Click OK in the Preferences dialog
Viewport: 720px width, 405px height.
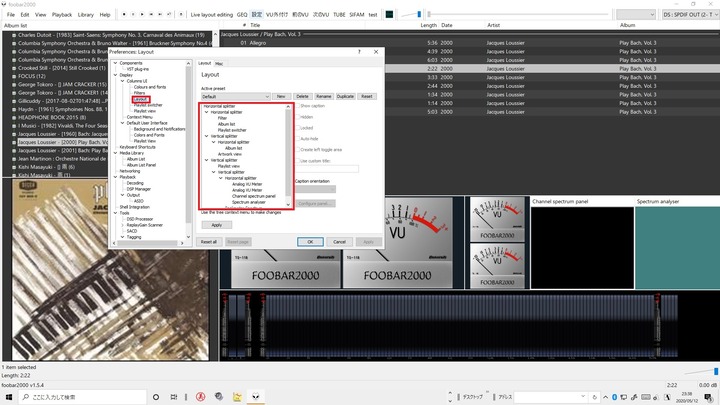pos(310,242)
